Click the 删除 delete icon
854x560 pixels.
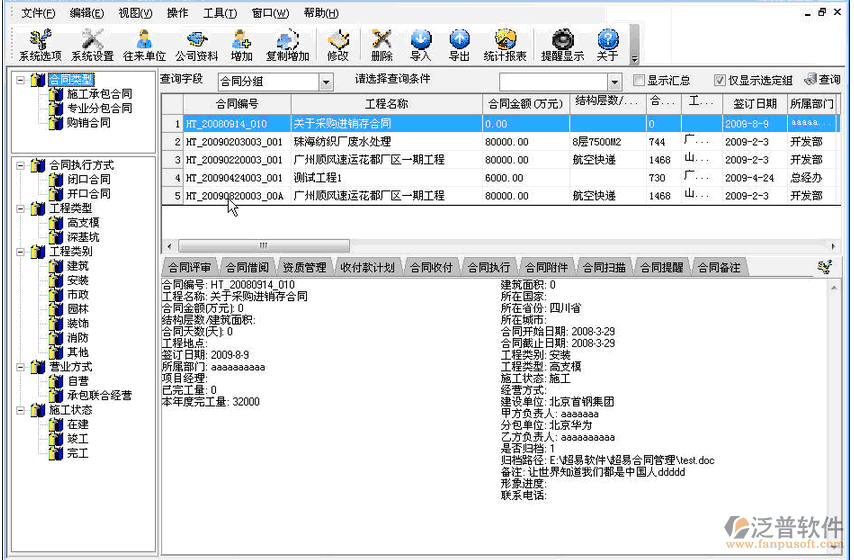click(381, 40)
